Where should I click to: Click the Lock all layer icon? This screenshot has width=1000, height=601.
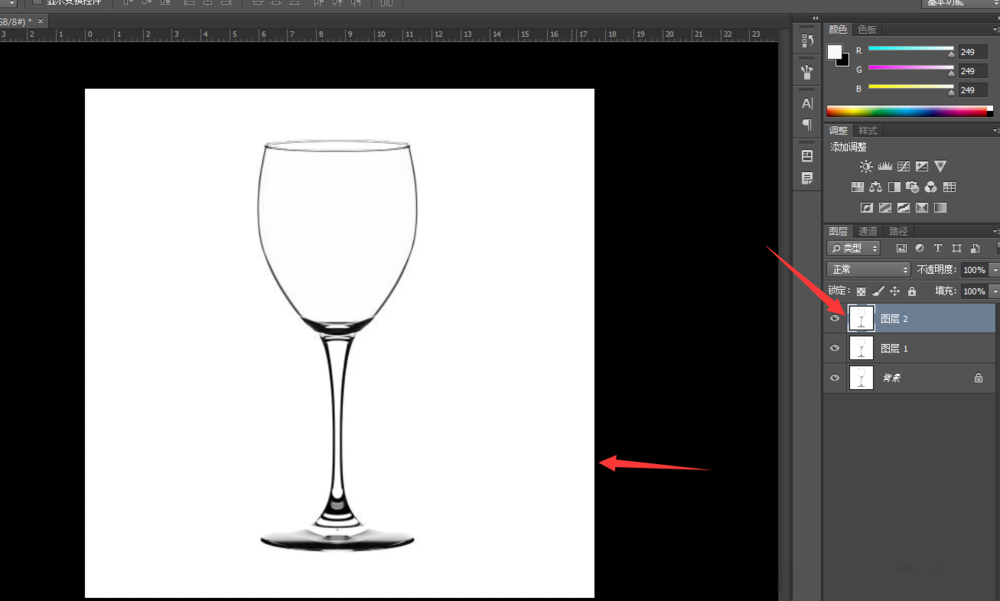coord(911,291)
